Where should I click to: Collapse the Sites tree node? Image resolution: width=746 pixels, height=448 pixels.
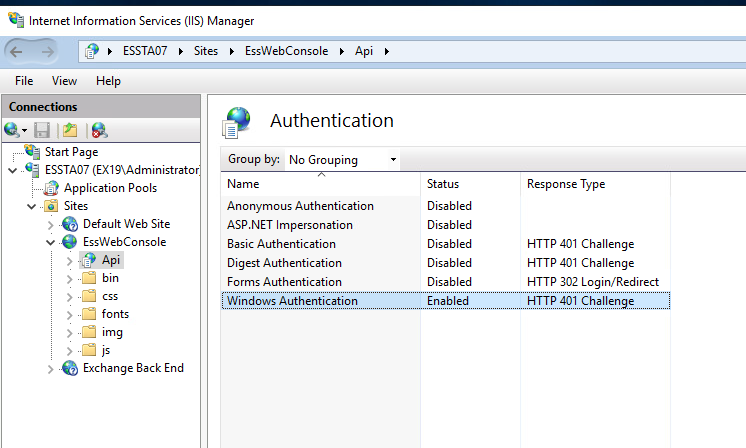pos(32,206)
